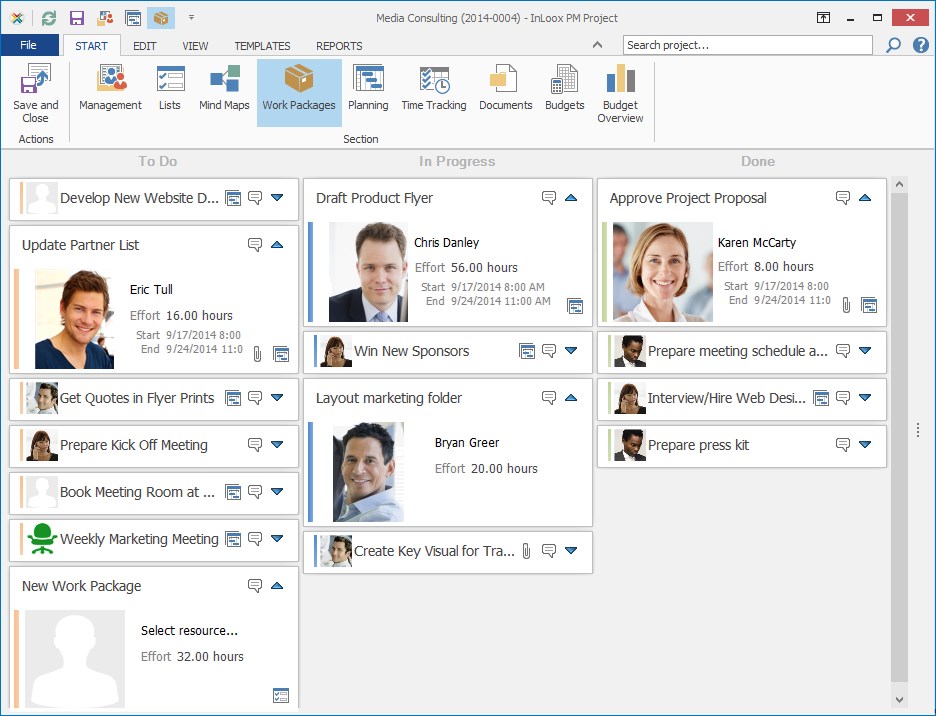The image size is (936, 716).
Task: Switch to the START ribbon tab
Action: click(91, 46)
